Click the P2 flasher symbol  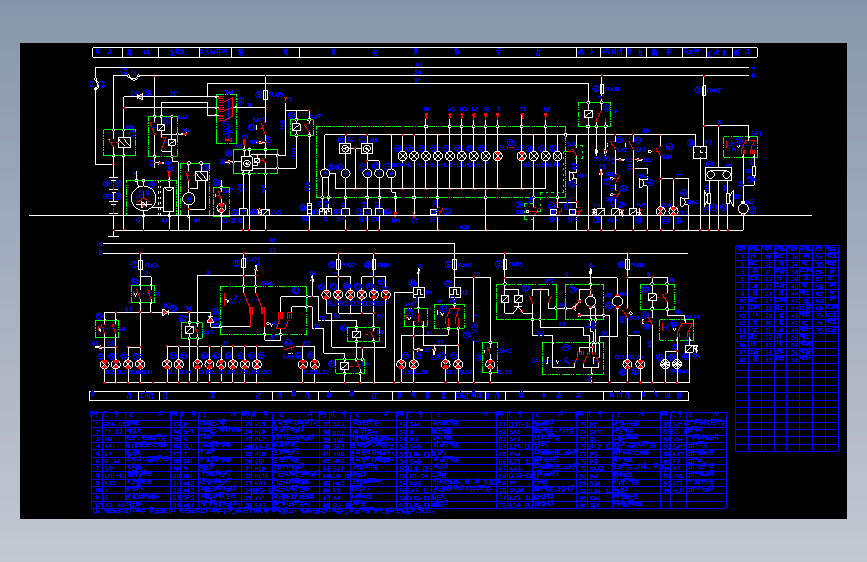point(455,292)
